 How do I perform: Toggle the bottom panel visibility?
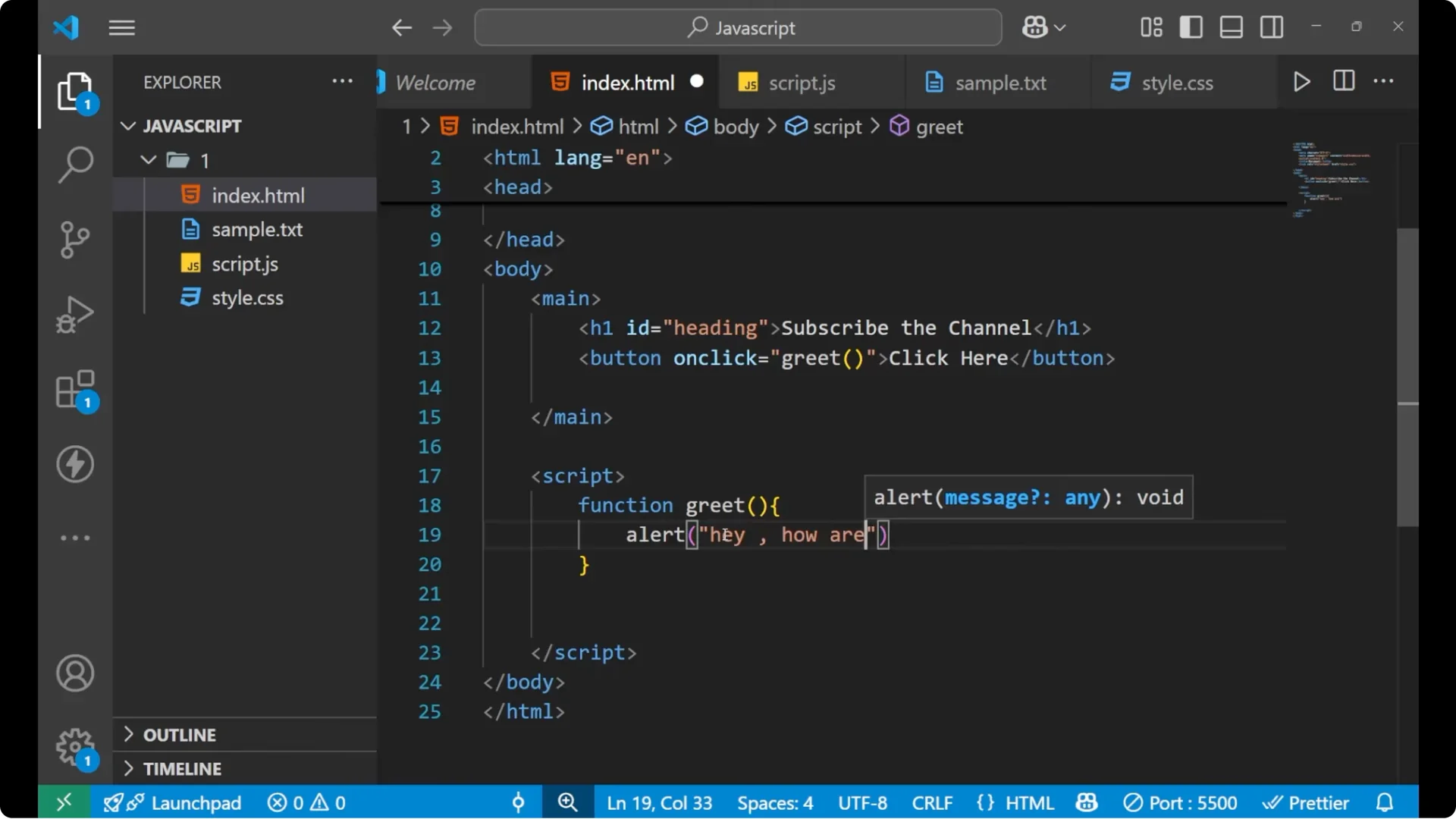(1231, 27)
